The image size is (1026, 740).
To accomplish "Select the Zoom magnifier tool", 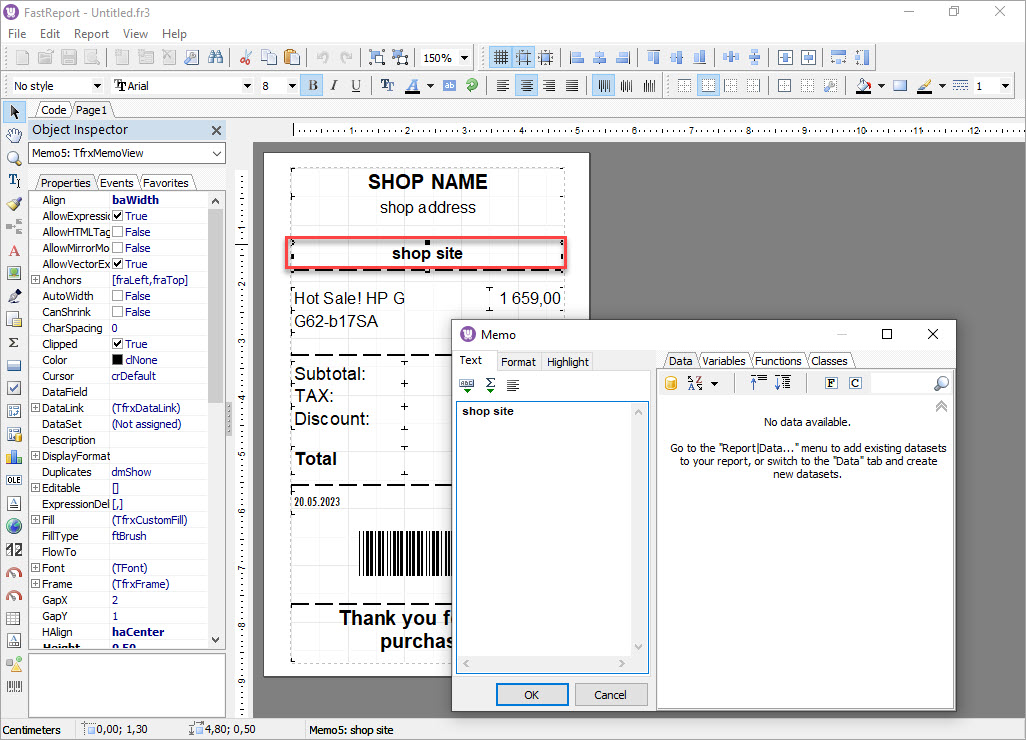I will (x=14, y=158).
